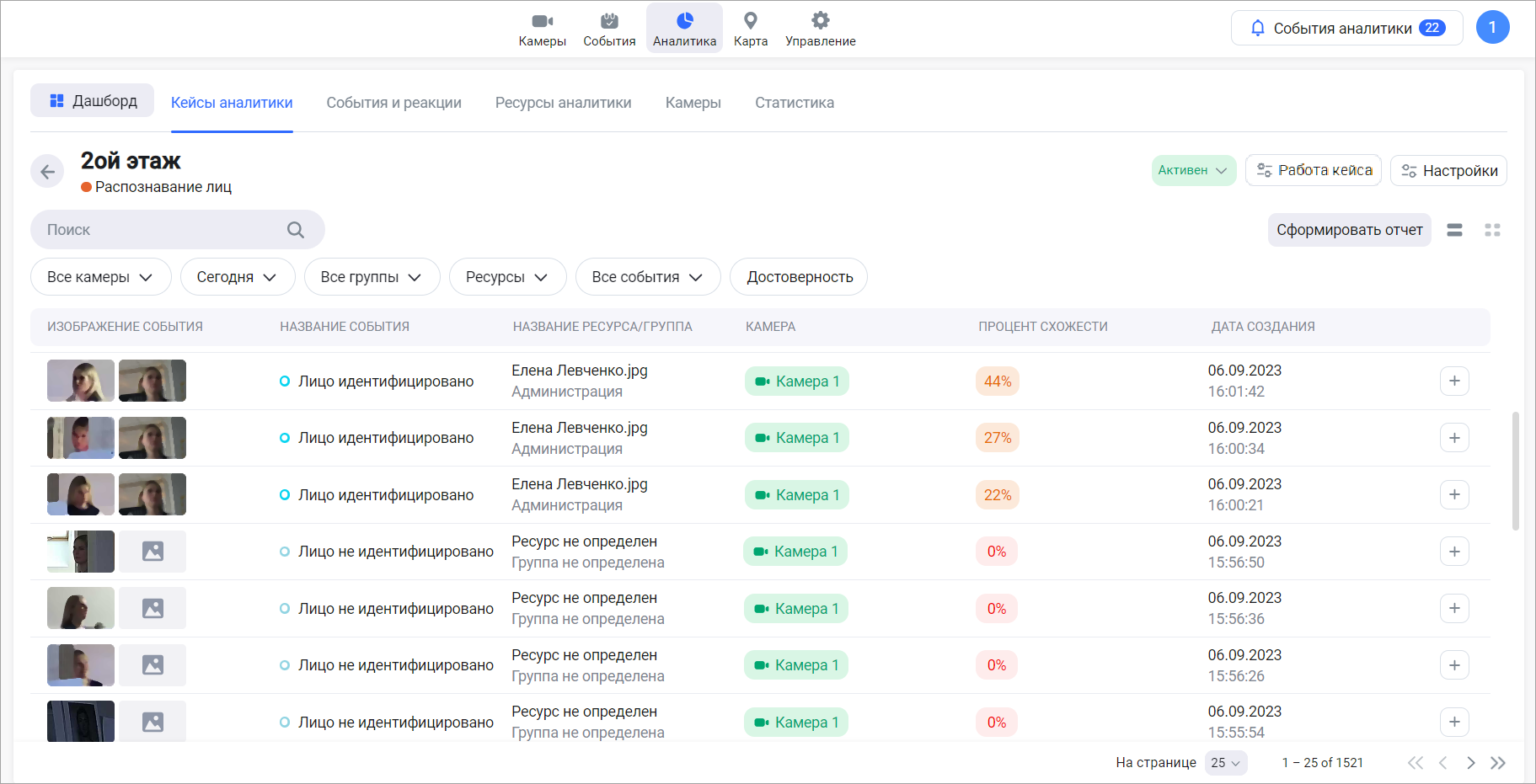Jump to last page of results
The height and width of the screenshot is (784, 1536).
tap(1497, 763)
